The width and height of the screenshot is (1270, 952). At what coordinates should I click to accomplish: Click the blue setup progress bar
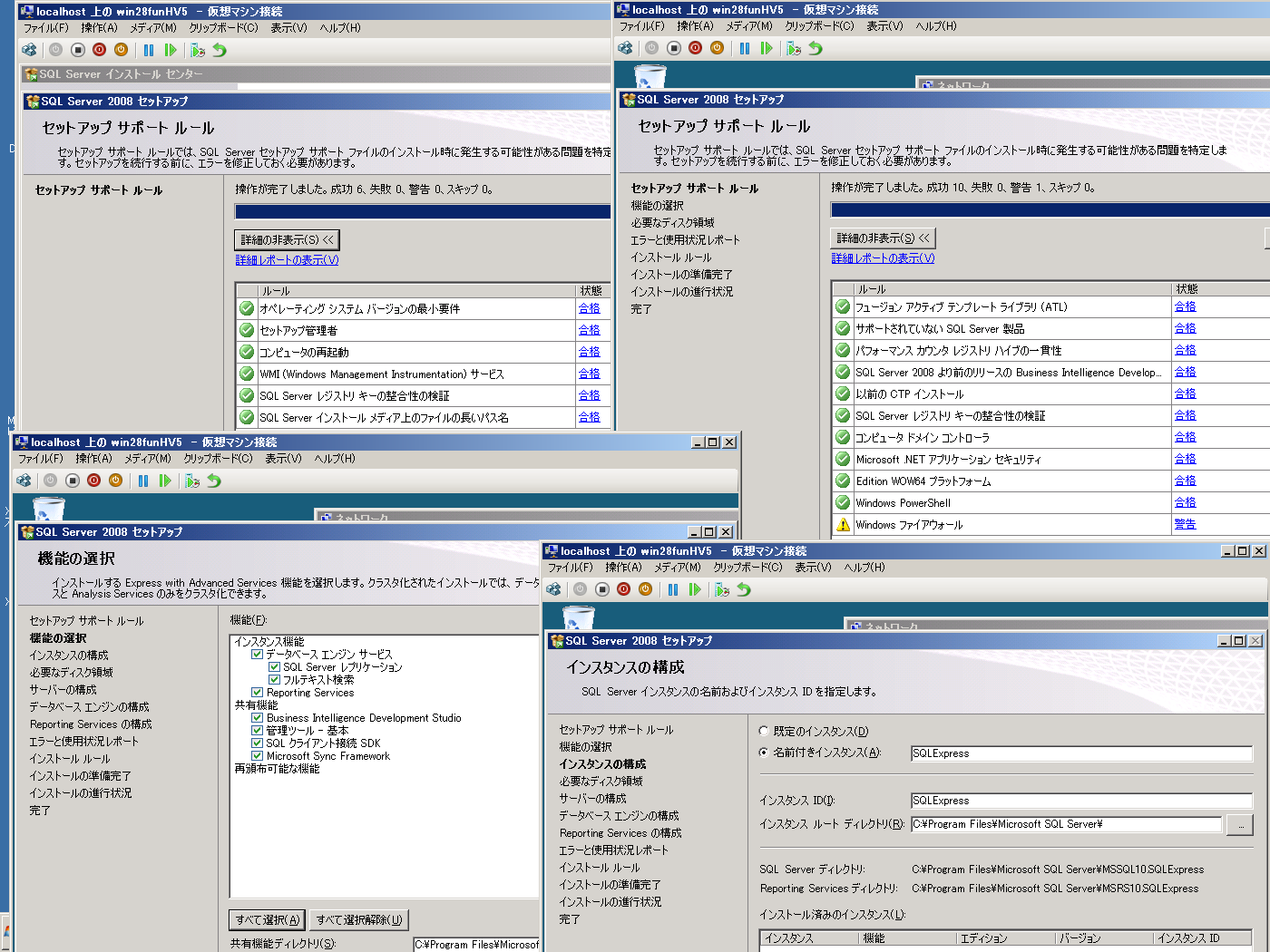coord(423,212)
